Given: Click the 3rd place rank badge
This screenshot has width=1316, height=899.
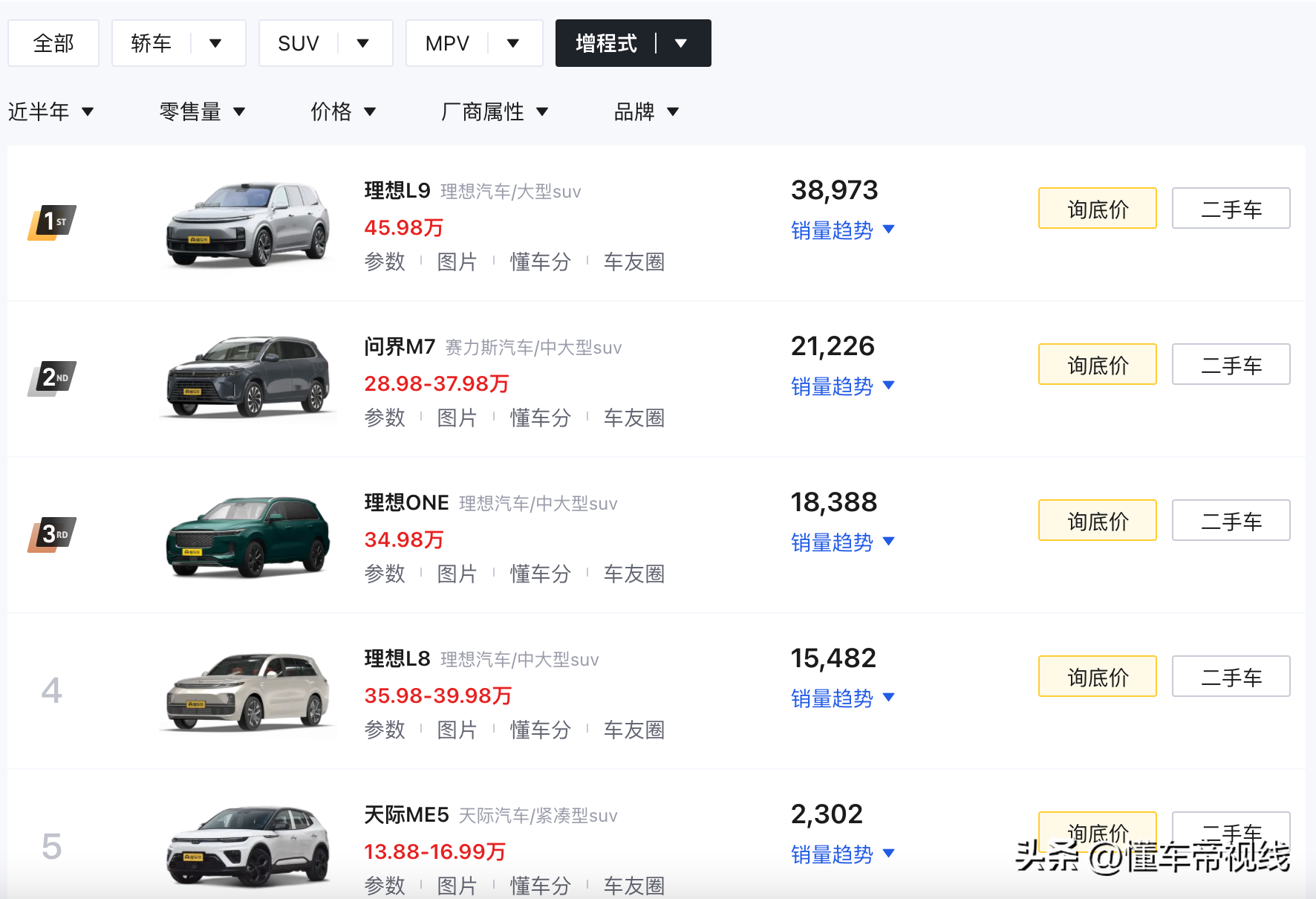Looking at the screenshot, I should pyautogui.click(x=52, y=534).
